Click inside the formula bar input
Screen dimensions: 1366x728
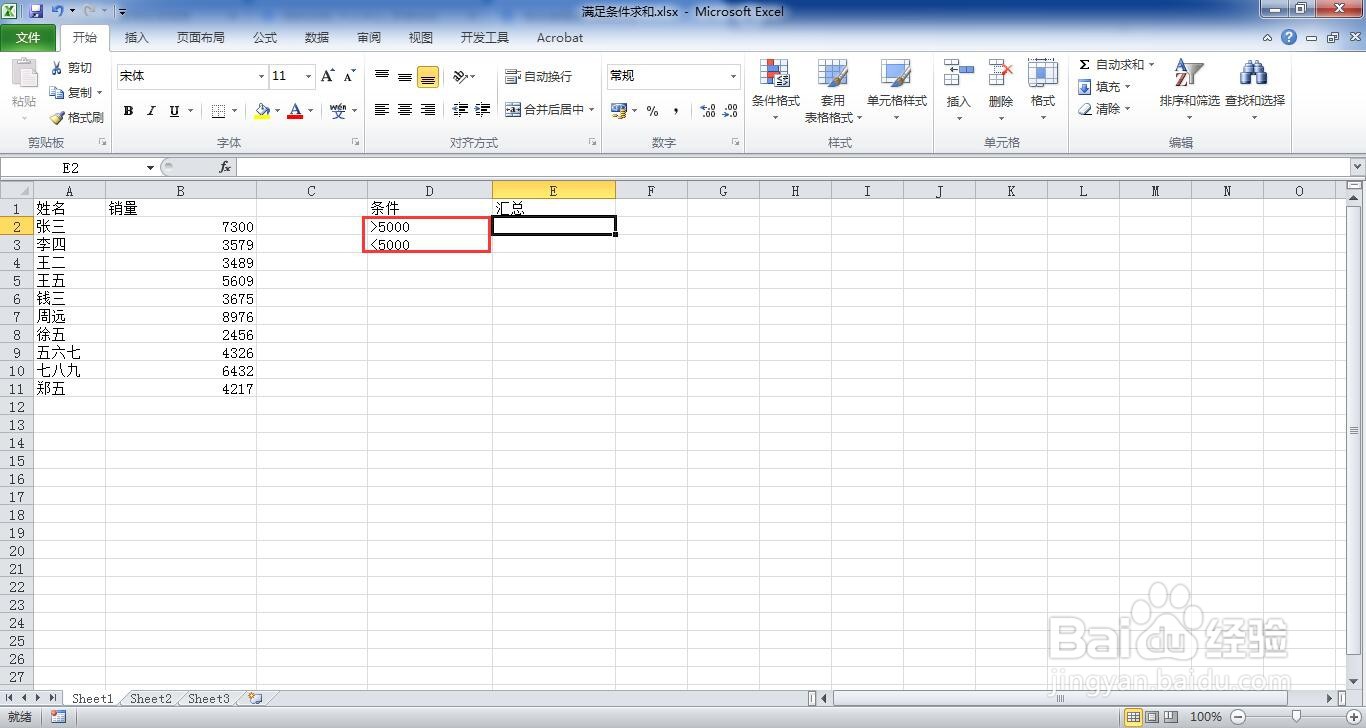tap(793, 167)
